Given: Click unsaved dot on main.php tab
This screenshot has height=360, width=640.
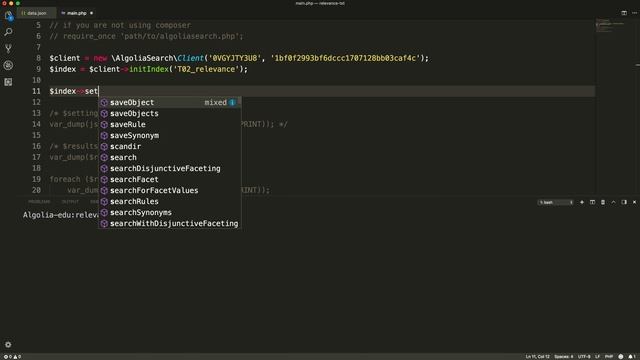Looking at the screenshot, I should click(x=91, y=13).
